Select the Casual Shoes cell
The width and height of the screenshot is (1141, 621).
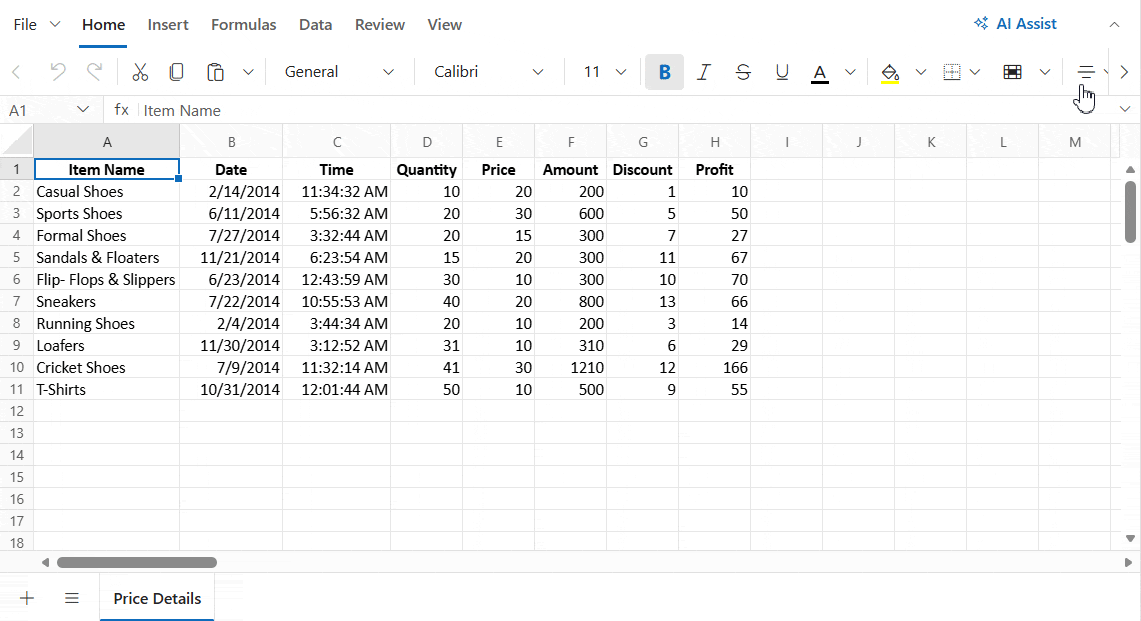(107, 191)
